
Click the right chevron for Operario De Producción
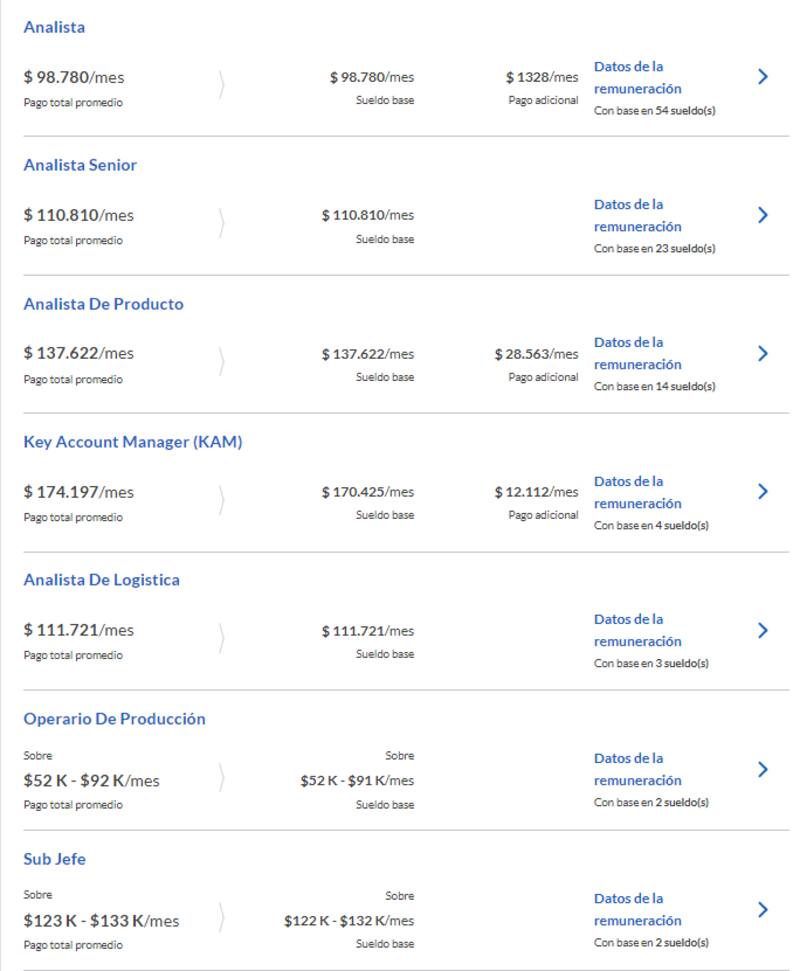(763, 769)
